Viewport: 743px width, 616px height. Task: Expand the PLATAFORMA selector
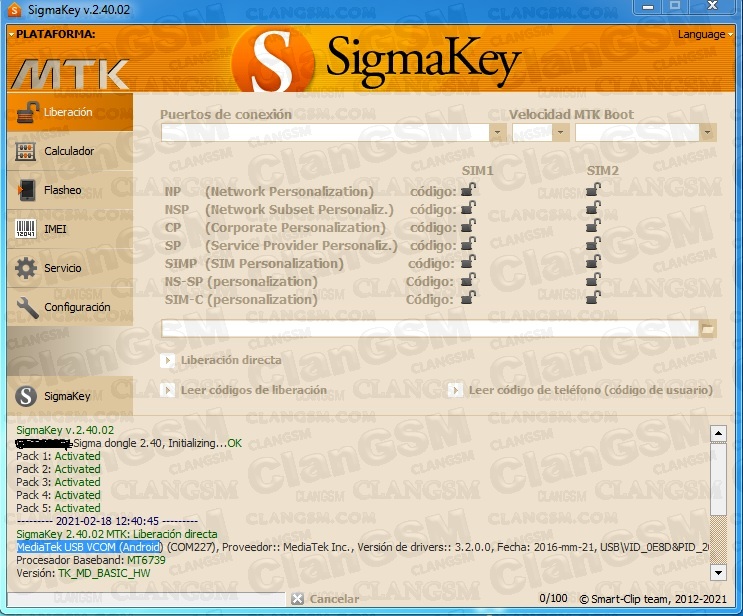click(x=52, y=34)
